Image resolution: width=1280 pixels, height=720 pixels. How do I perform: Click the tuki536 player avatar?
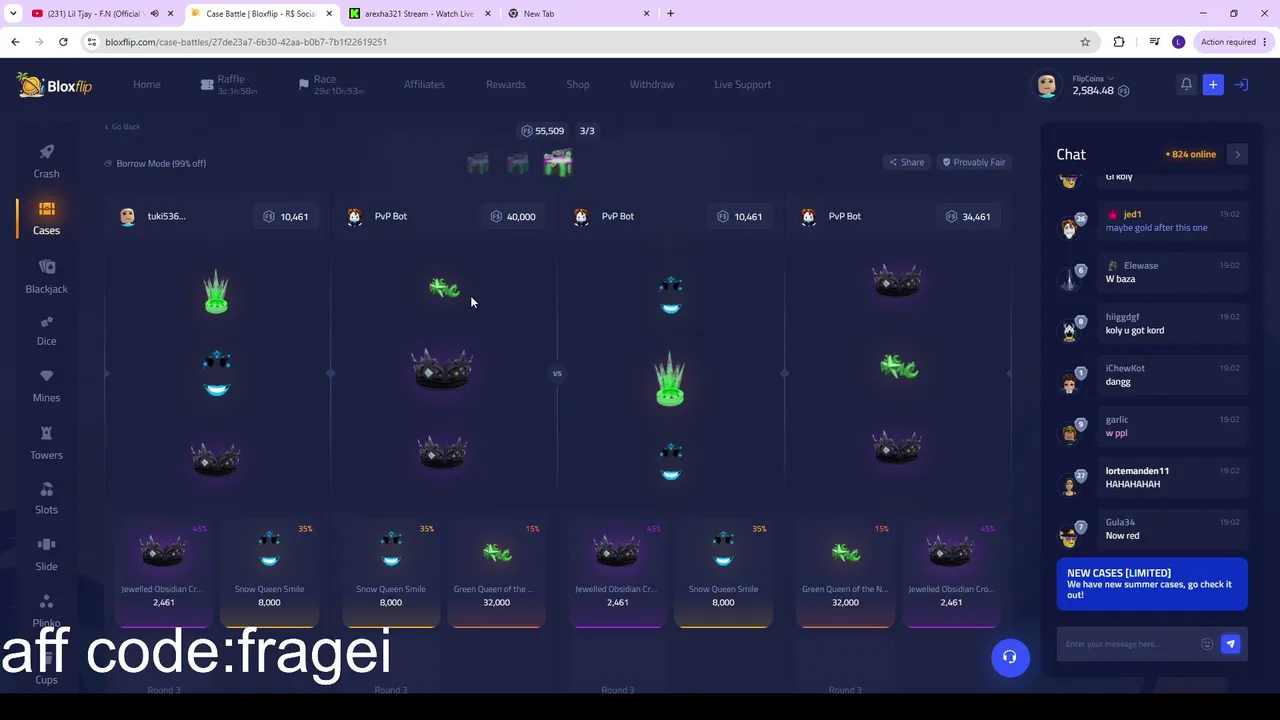(127, 217)
